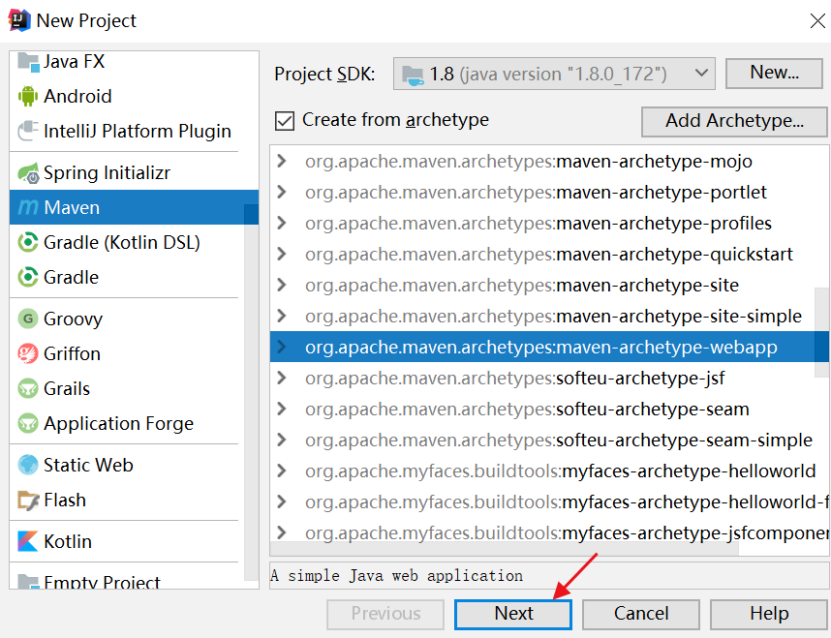Image resolution: width=831 pixels, height=638 pixels.
Task: Click the Flash folder icon
Action: (28, 500)
